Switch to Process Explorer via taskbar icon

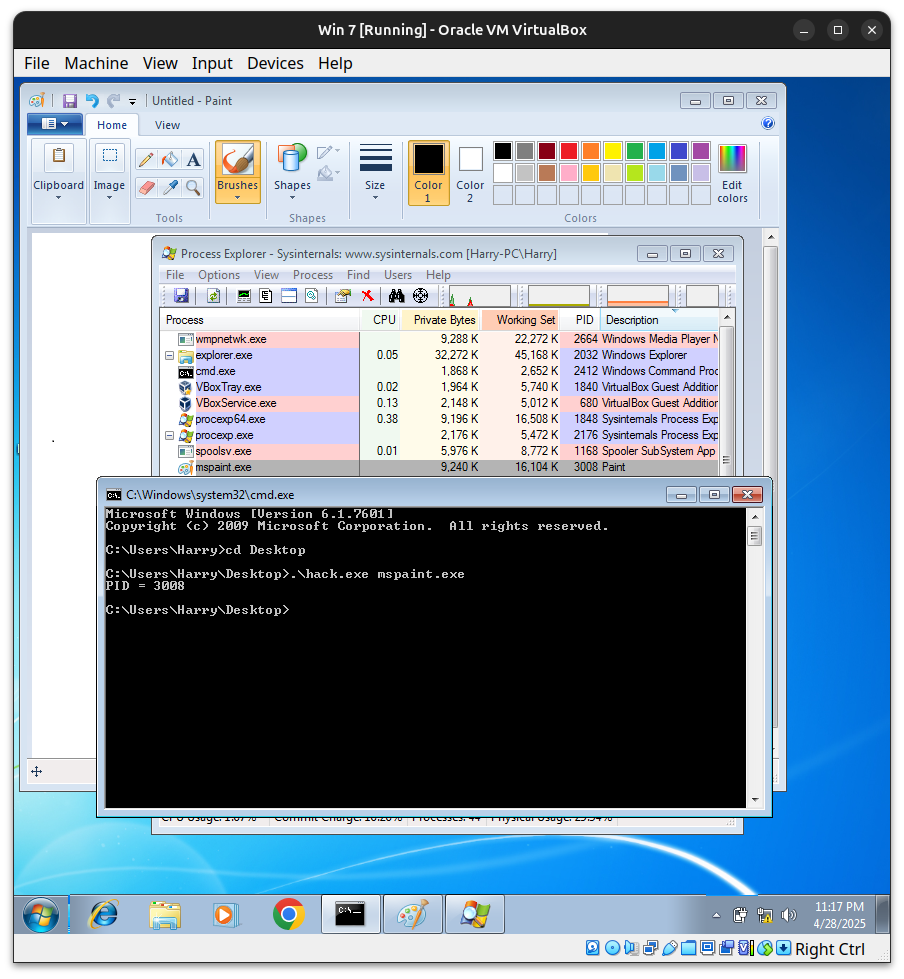(x=475, y=914)
